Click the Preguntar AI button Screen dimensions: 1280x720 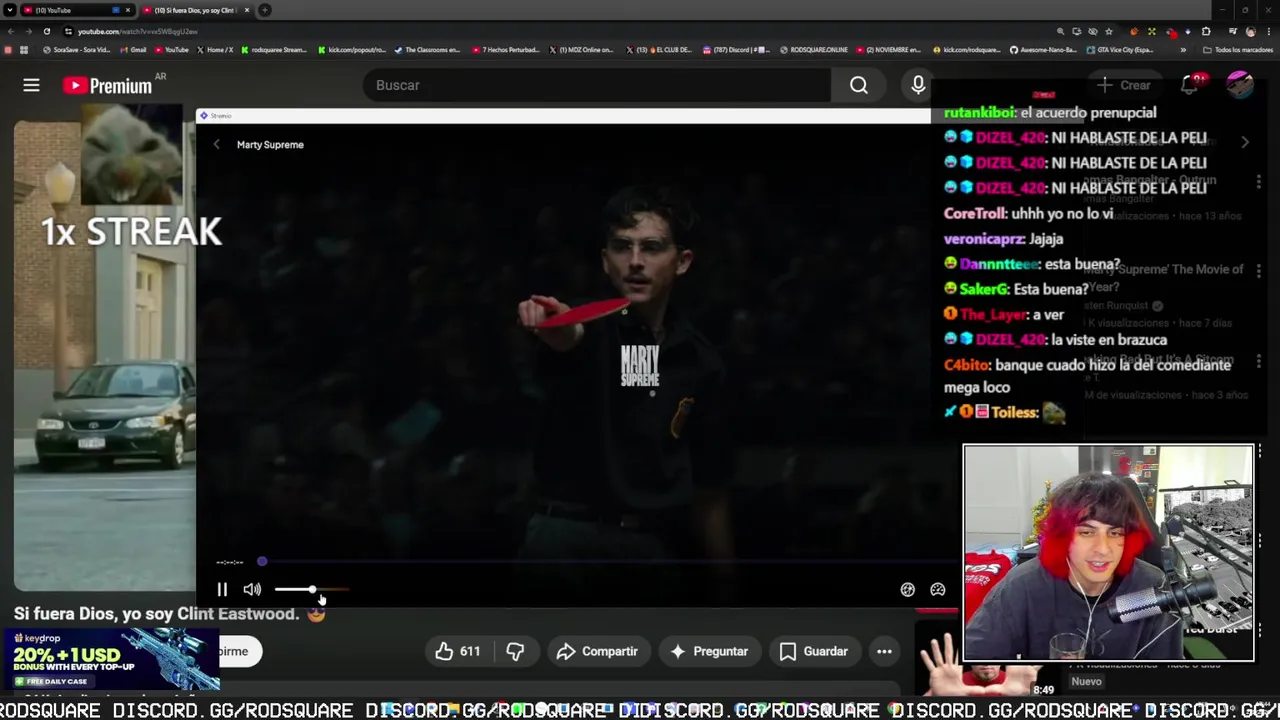pos(709,651)
